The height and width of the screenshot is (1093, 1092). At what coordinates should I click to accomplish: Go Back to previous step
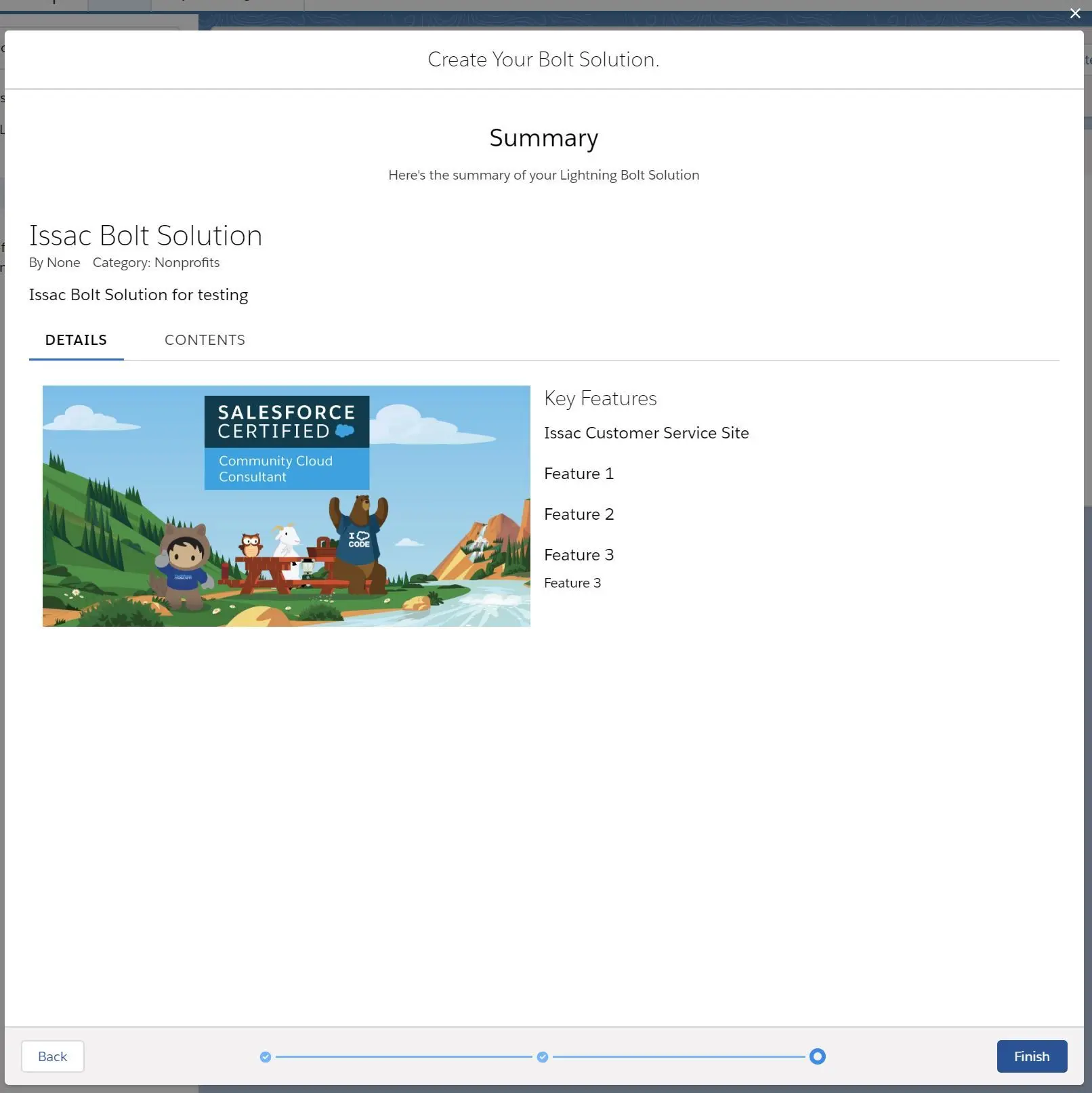(53, 1056)
